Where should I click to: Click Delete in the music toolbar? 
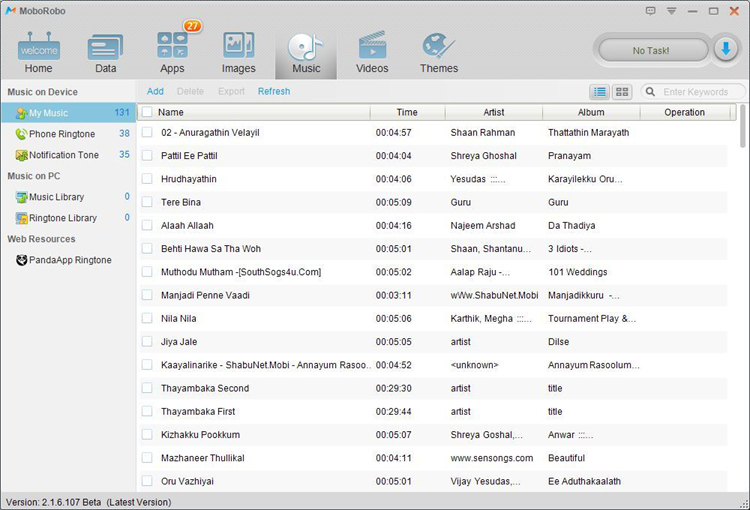[x=190, y=91]
